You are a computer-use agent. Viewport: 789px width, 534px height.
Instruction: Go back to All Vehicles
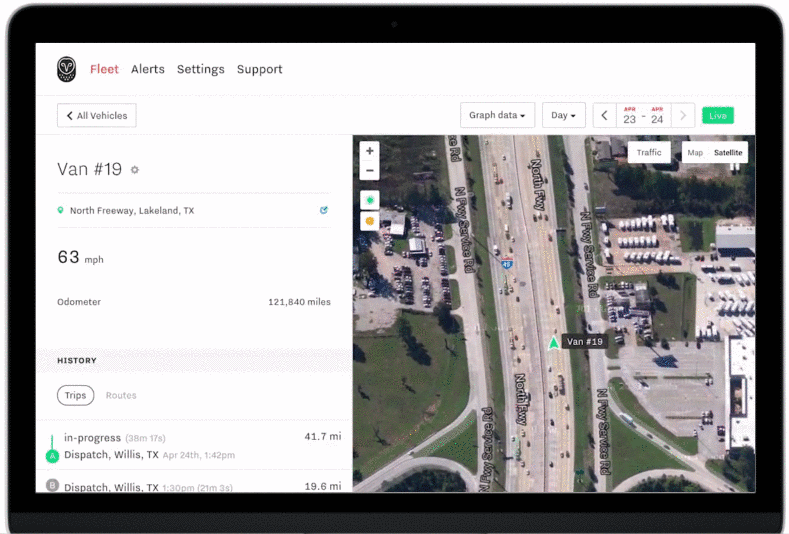[97, 115]
